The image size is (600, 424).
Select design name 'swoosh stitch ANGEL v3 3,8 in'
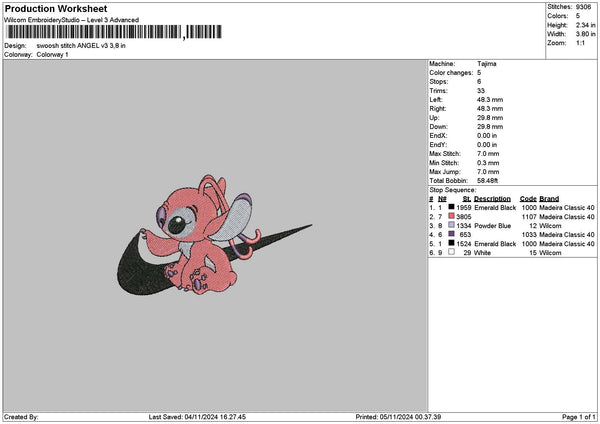click(x=81, y=46)
